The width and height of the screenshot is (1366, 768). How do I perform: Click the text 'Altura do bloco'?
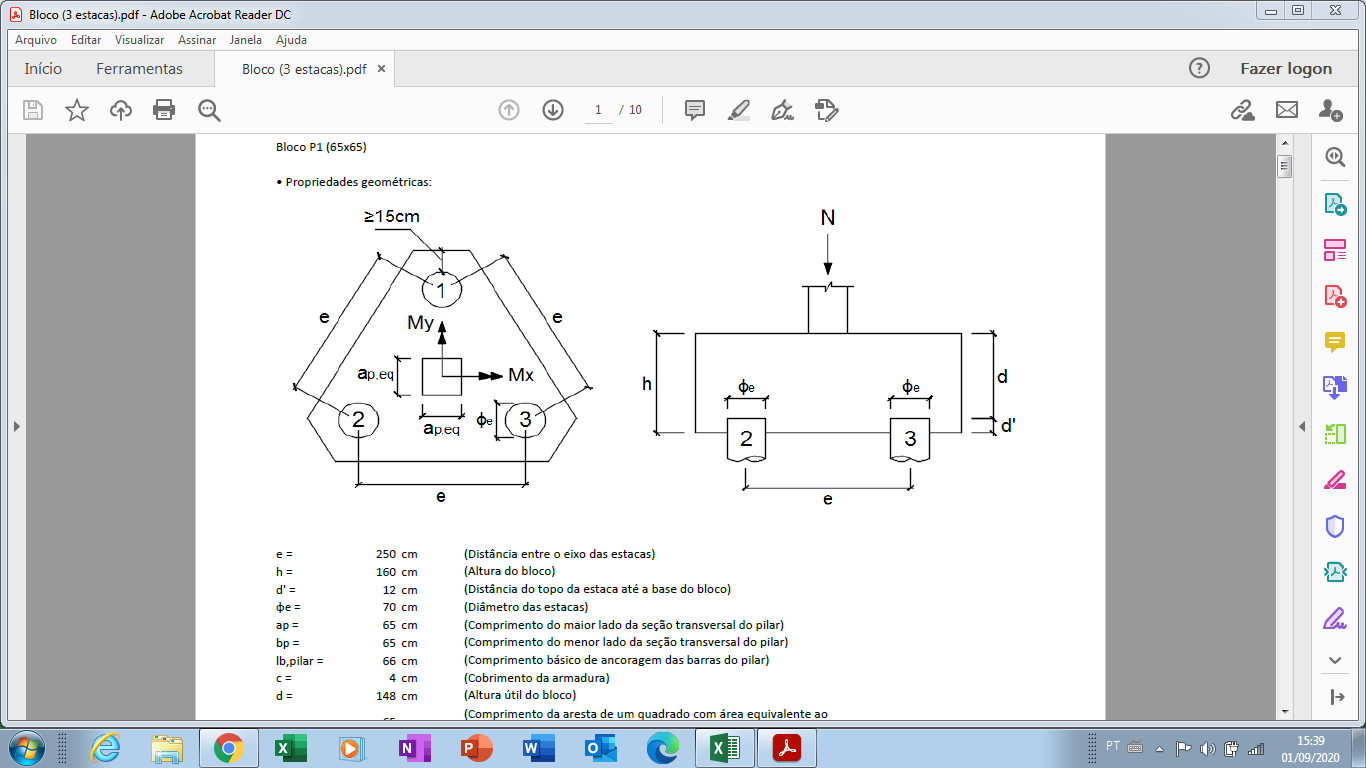coord(509,571)
